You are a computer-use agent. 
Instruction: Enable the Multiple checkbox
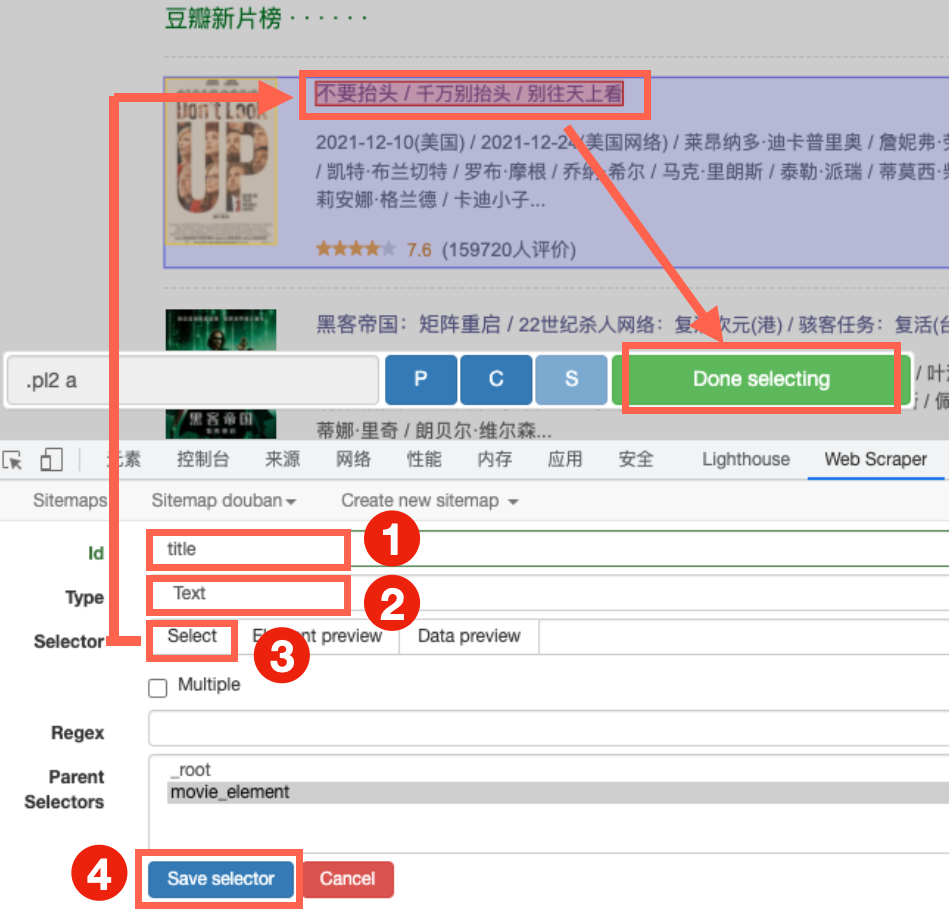coord(157,688)
